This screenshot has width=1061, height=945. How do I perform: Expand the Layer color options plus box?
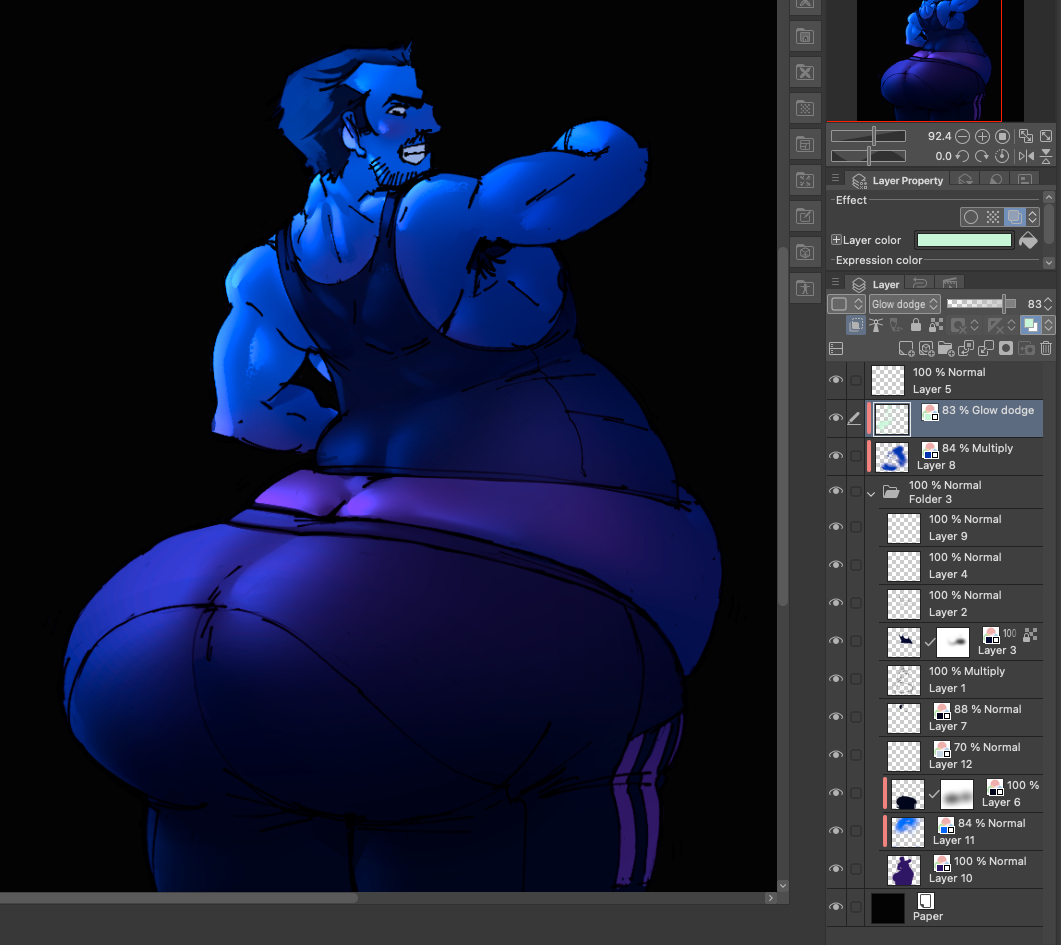tap(836, 240)
